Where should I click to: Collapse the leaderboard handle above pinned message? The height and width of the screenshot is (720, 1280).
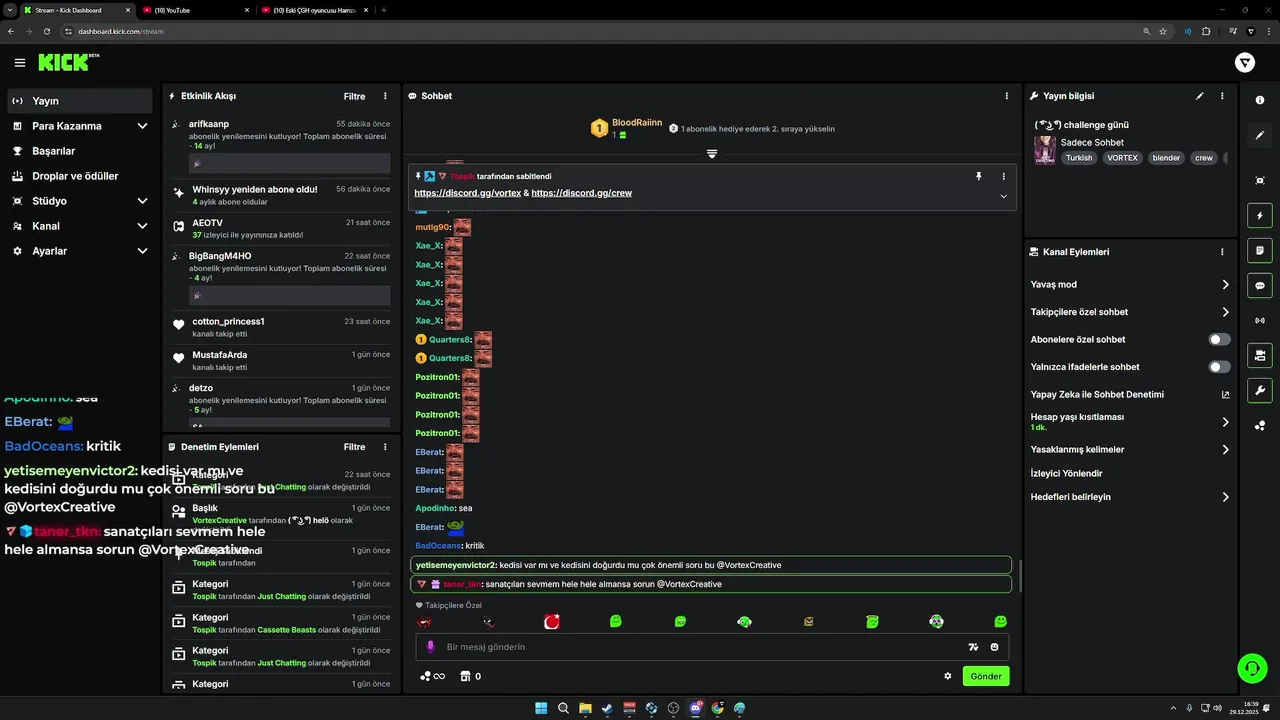coord(712,154)
